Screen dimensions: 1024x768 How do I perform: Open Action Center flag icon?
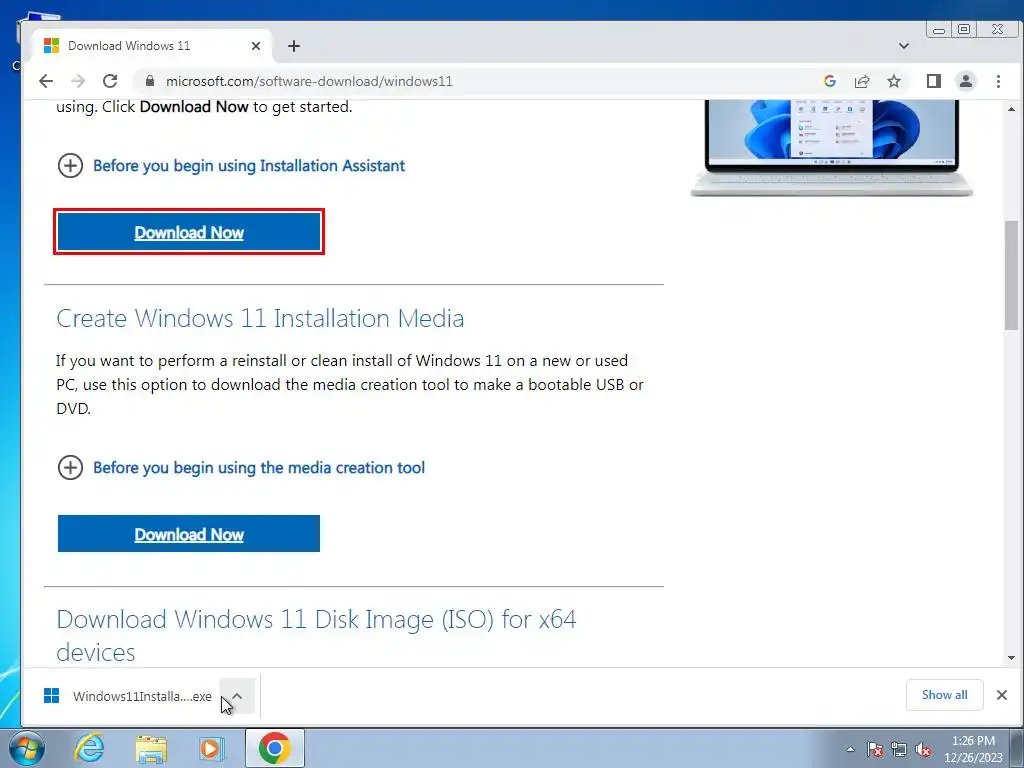[875, 749]
